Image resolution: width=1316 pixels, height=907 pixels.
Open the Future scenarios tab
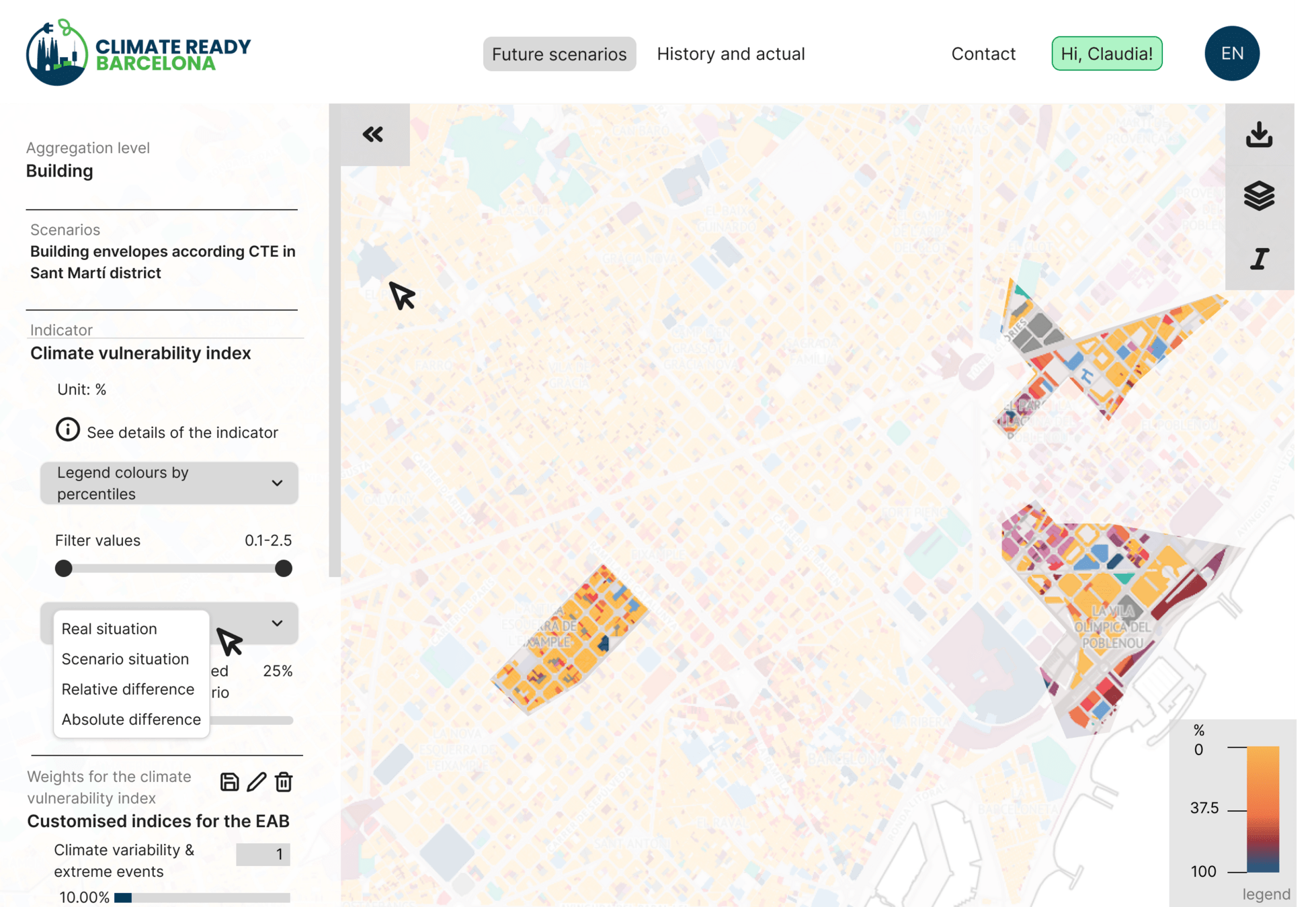[x=559, y=54]
